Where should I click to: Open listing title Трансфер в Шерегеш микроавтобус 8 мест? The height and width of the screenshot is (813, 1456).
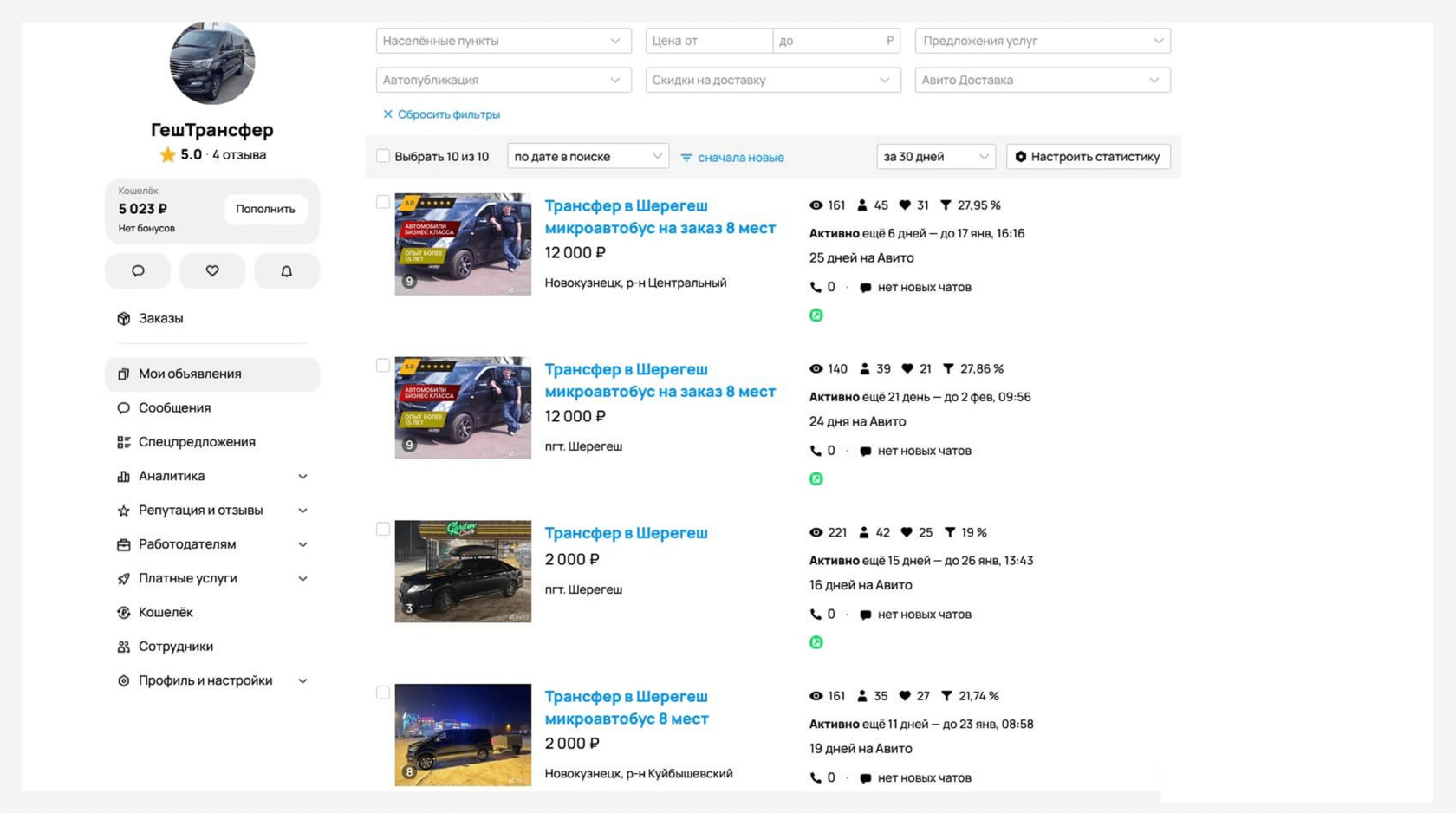click(x=627, y=707)
